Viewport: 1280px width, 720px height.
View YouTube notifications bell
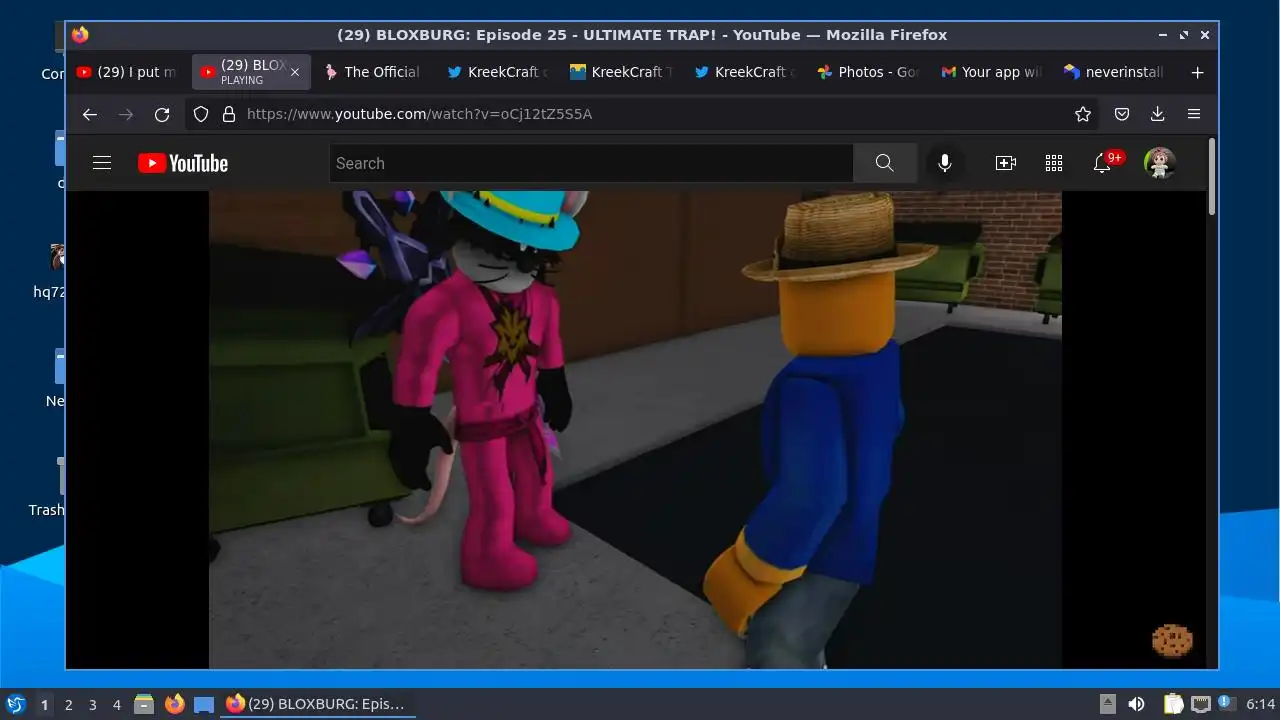(1103, 163)
